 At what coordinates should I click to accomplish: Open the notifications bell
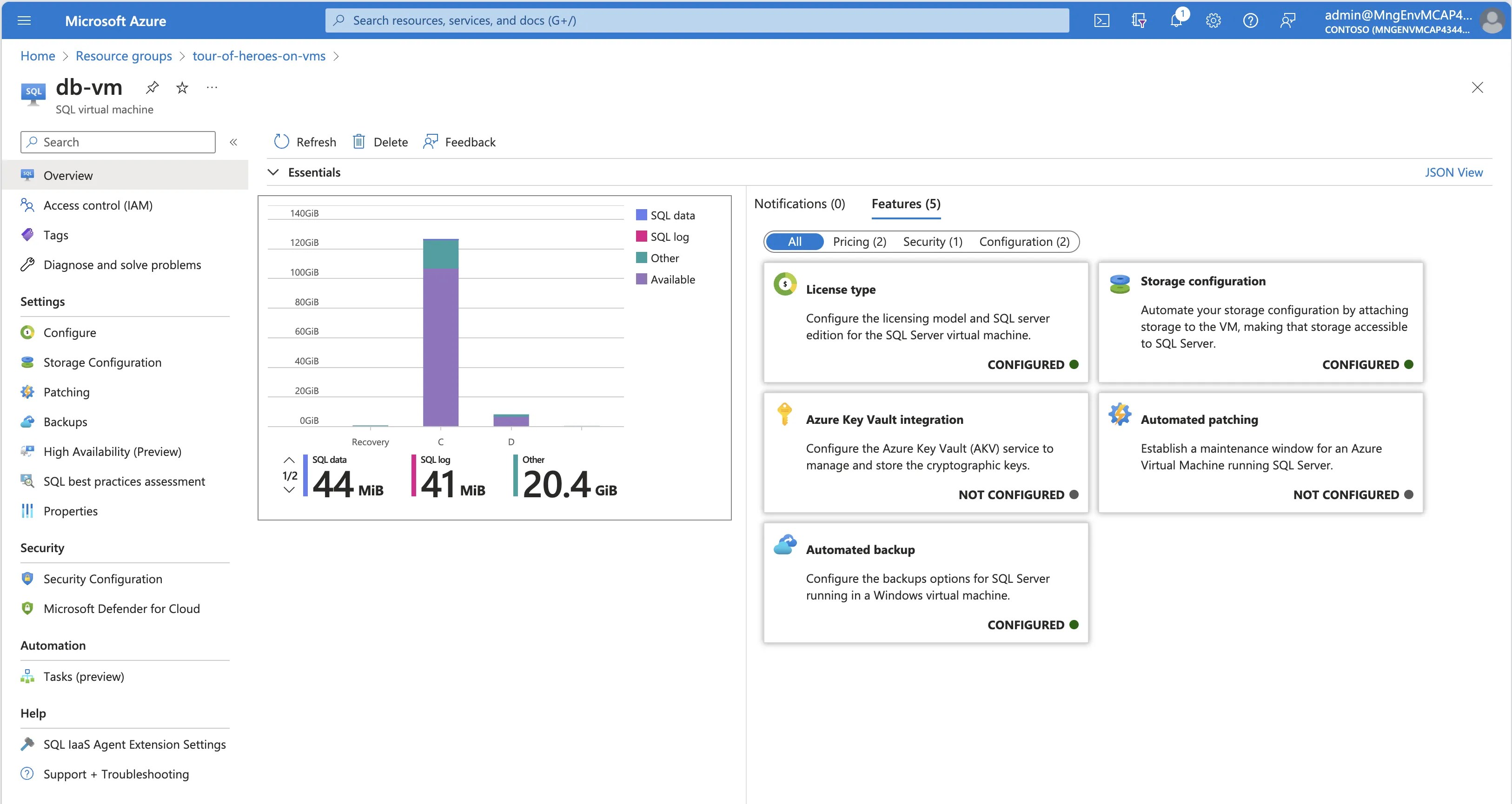coord(1176,20)
